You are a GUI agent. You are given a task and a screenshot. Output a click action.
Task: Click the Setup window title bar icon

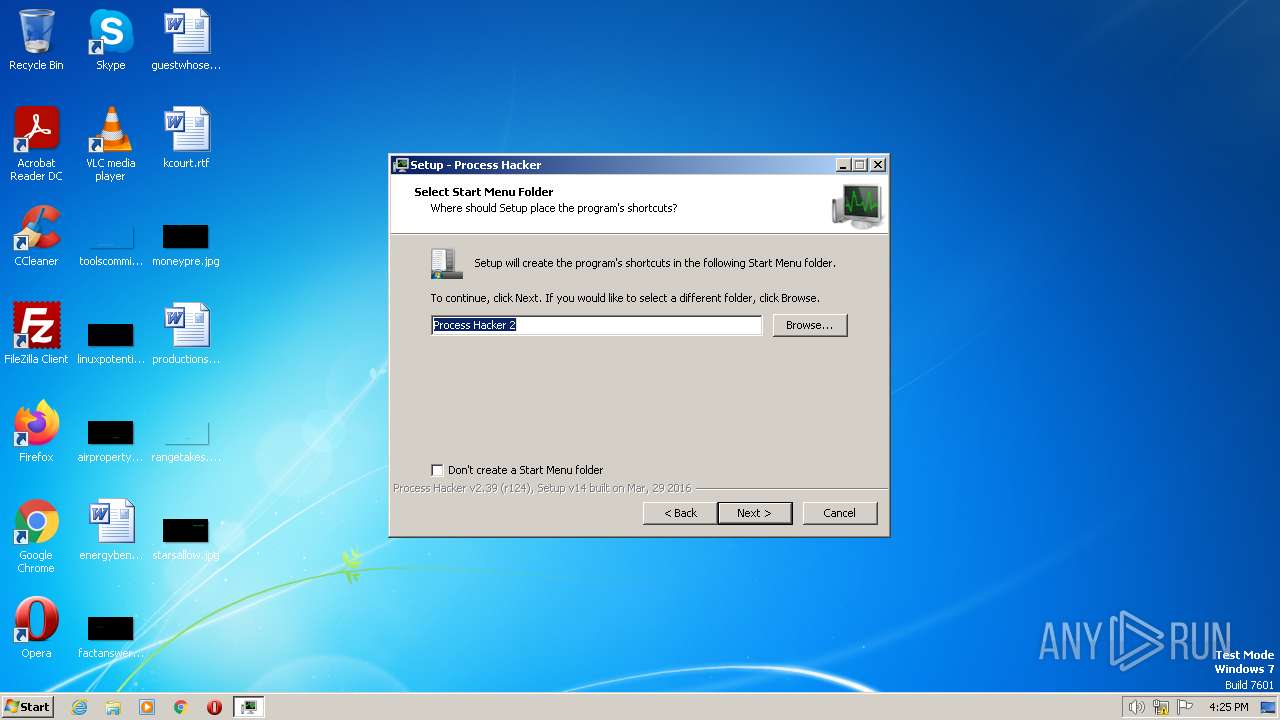click(x=401, y=165)
